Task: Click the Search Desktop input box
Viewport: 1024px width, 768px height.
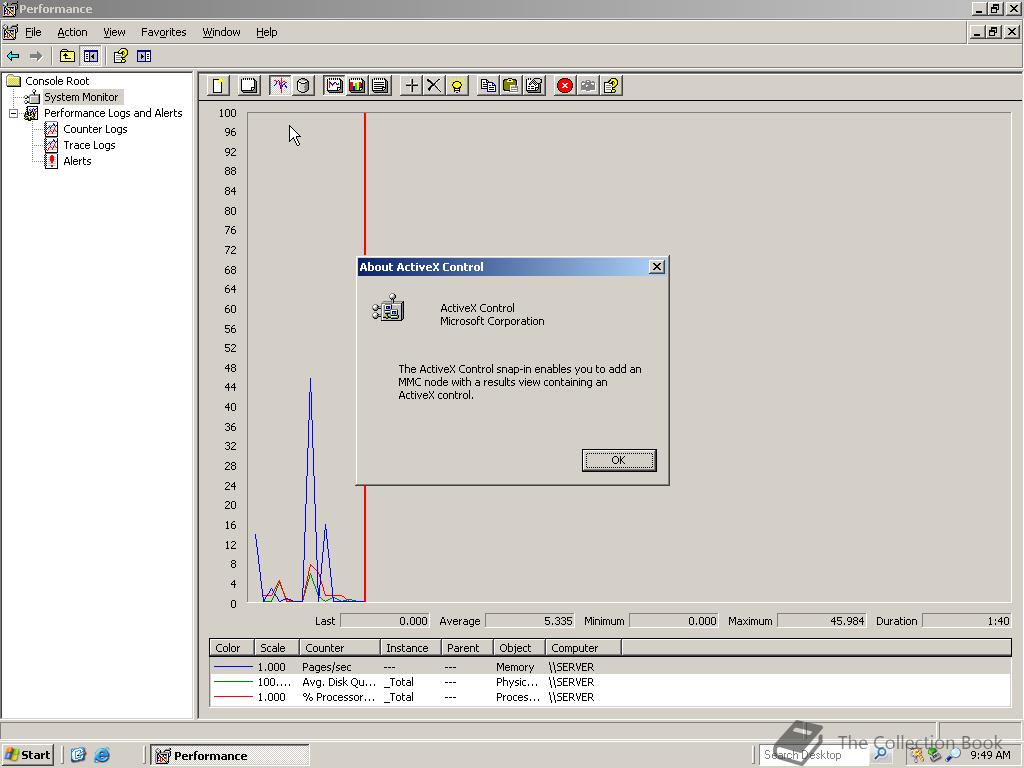Action: pyautogui.click(x=814, y=755)
